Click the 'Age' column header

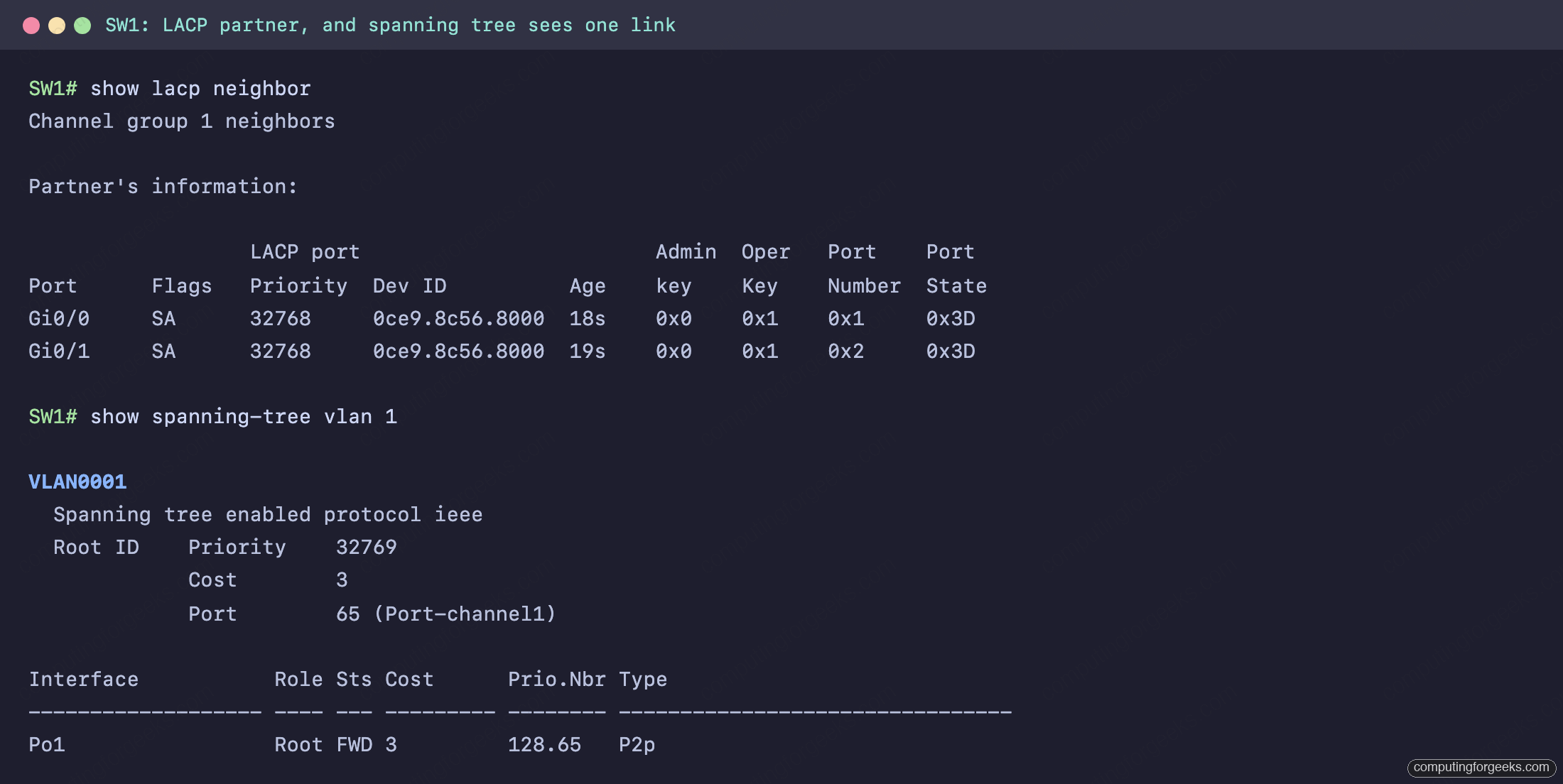(588, 286)
